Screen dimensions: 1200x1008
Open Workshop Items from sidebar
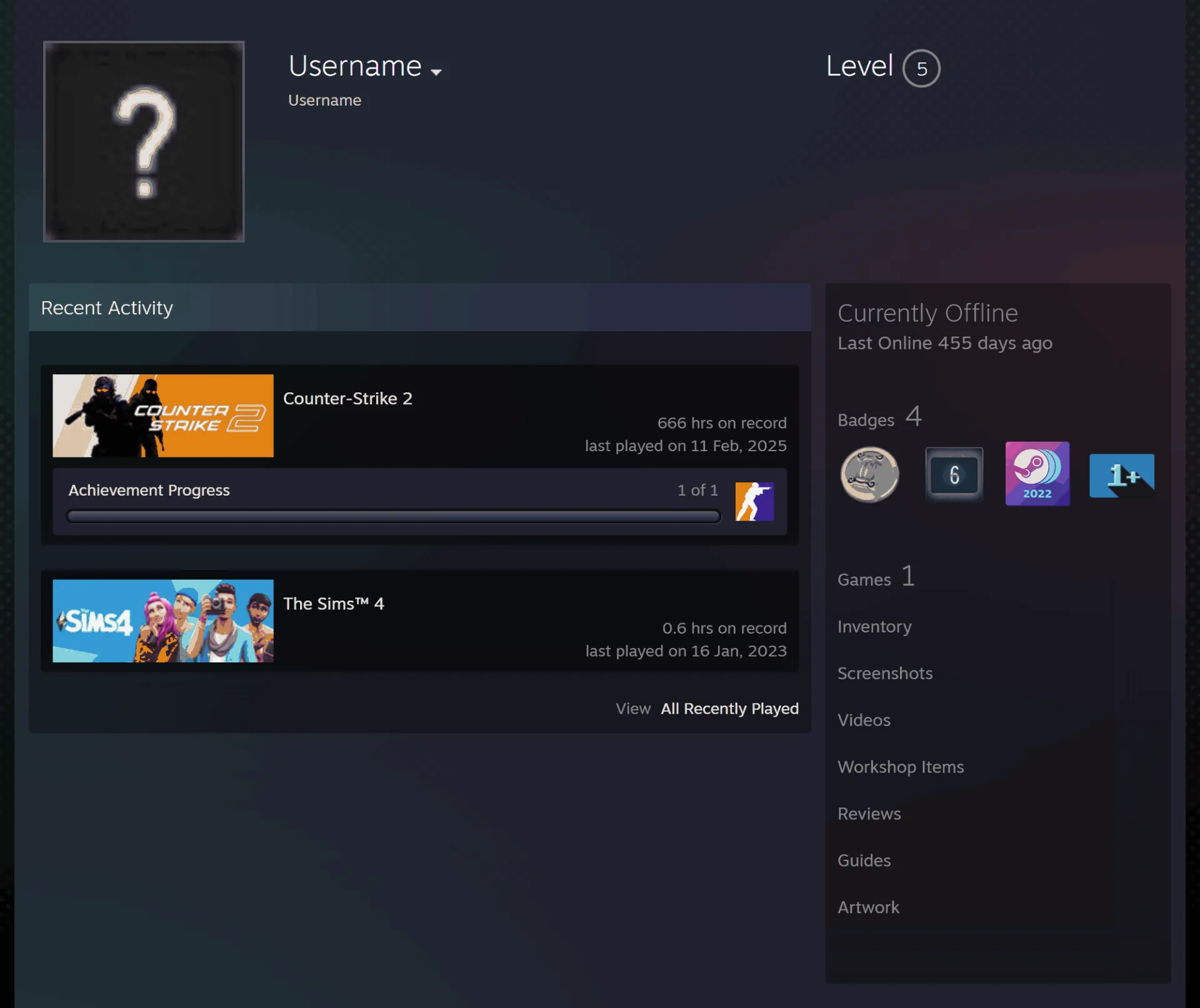tap(901, 767)
